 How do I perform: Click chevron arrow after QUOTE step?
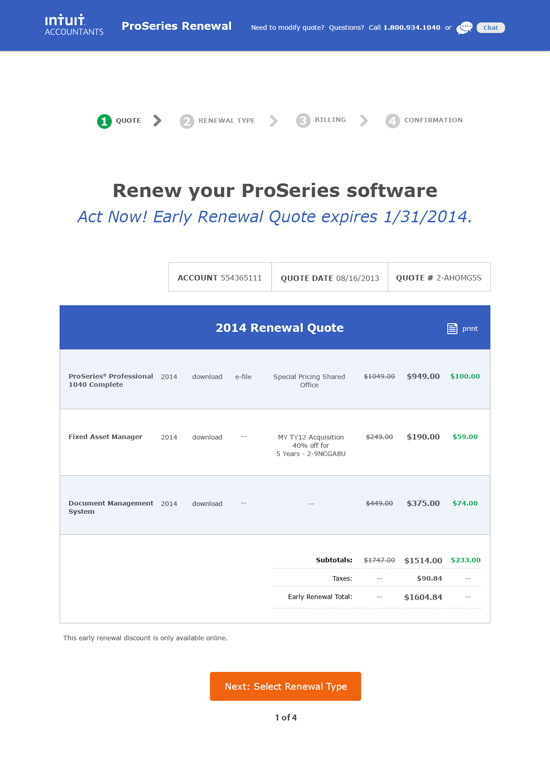point(157,121)
